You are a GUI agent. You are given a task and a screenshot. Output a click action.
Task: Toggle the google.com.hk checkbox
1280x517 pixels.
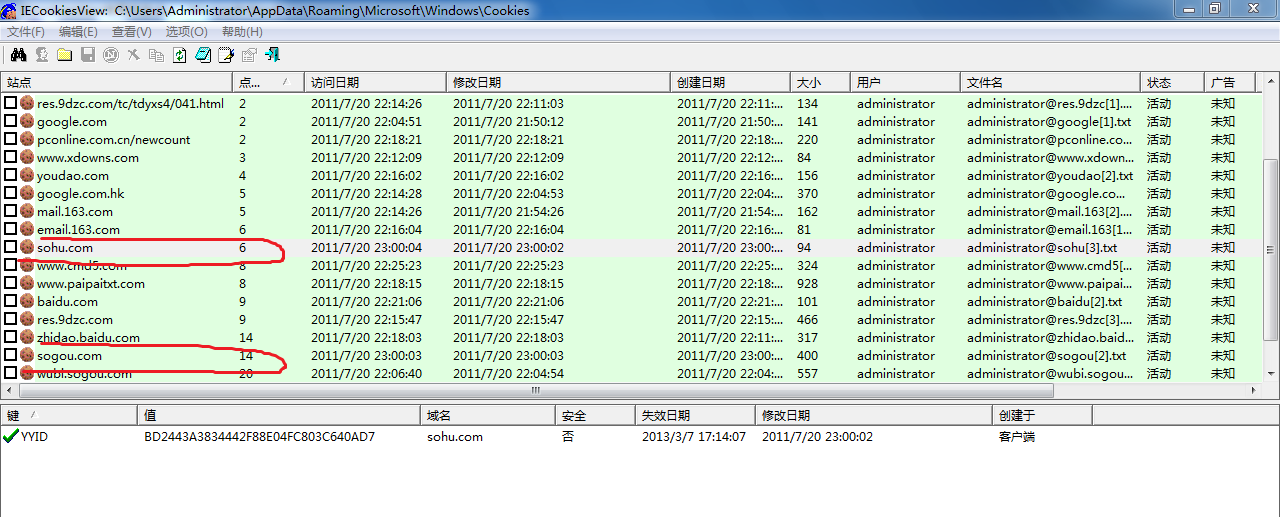point(11,193)
